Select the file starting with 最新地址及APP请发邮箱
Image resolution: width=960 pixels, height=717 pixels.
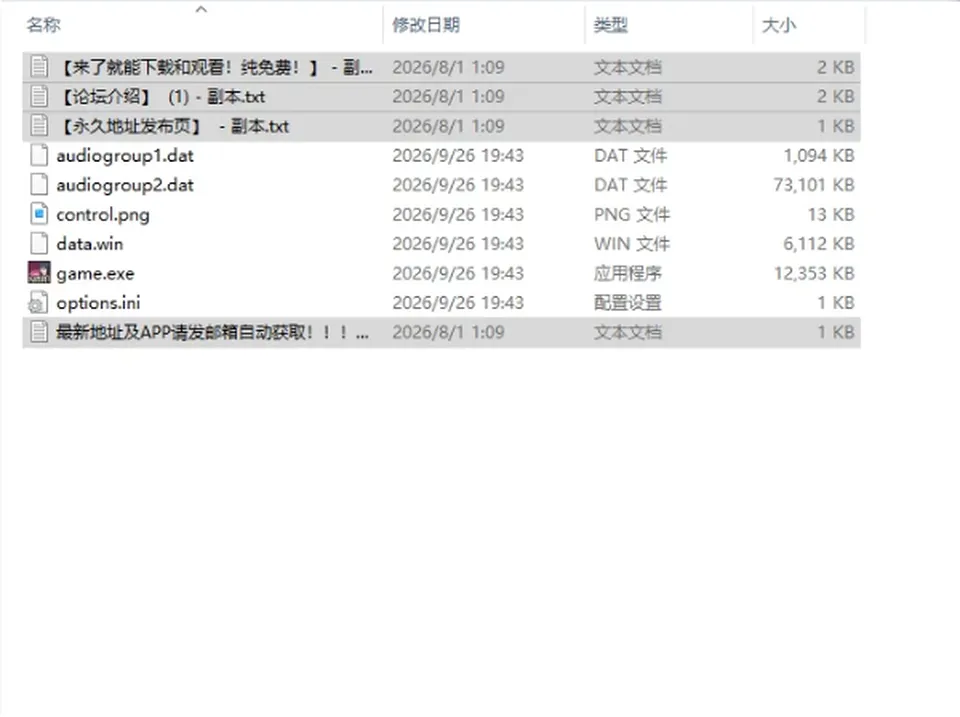click(212, 332)
